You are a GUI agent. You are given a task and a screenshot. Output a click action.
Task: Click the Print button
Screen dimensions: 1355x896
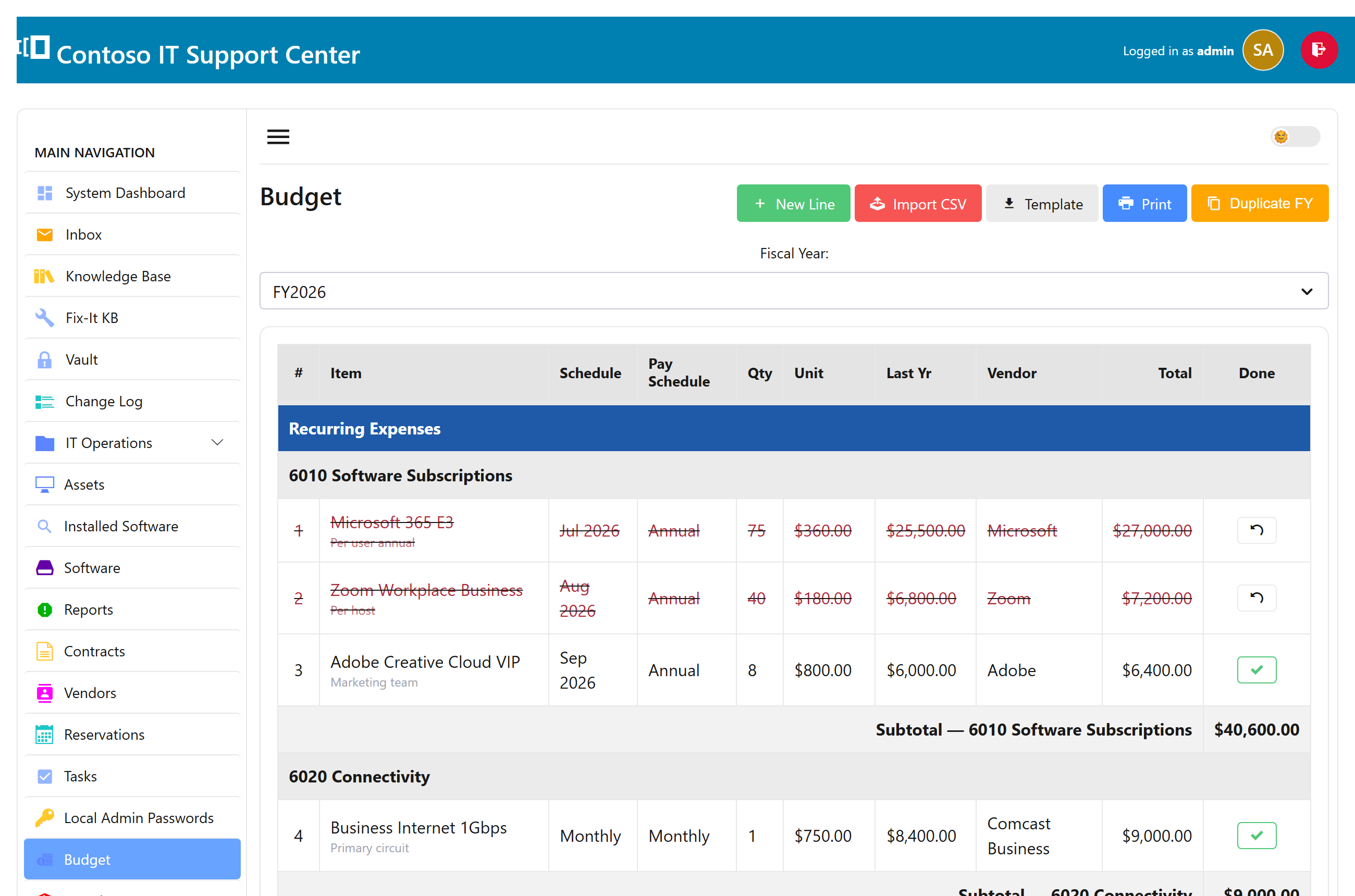[1144, 204]
